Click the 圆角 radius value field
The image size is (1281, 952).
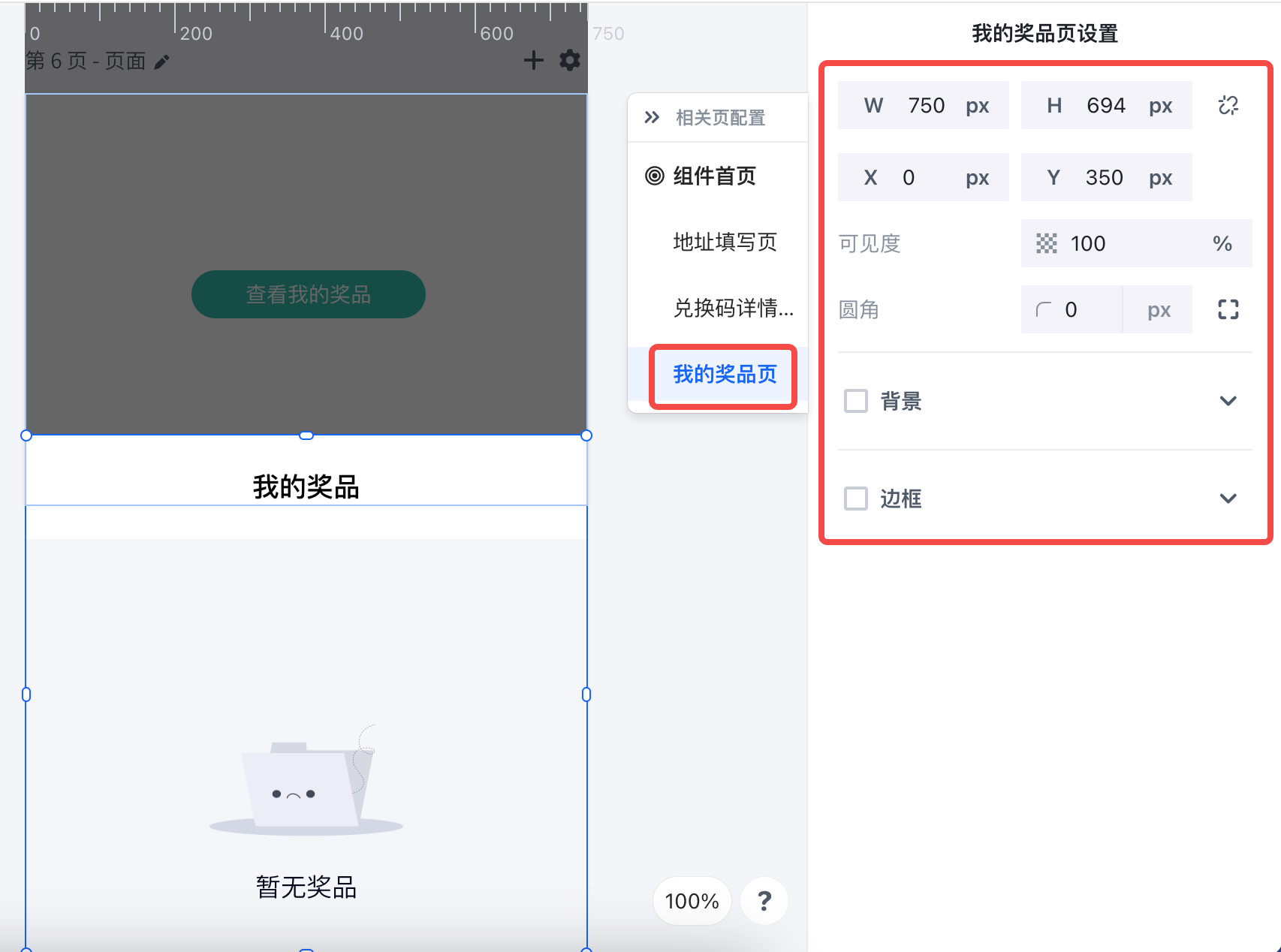[1072, 309]
